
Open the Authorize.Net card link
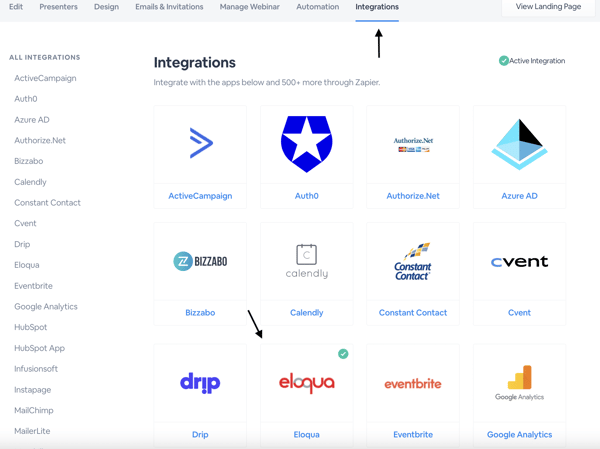[x=413, y=196]
